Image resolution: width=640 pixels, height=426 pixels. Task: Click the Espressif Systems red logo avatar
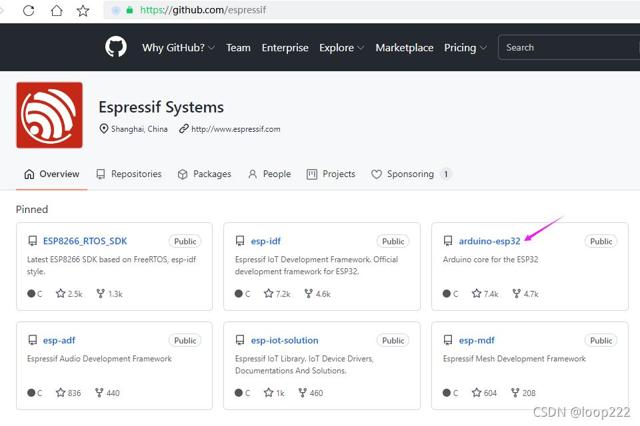(x=49, y=115)
